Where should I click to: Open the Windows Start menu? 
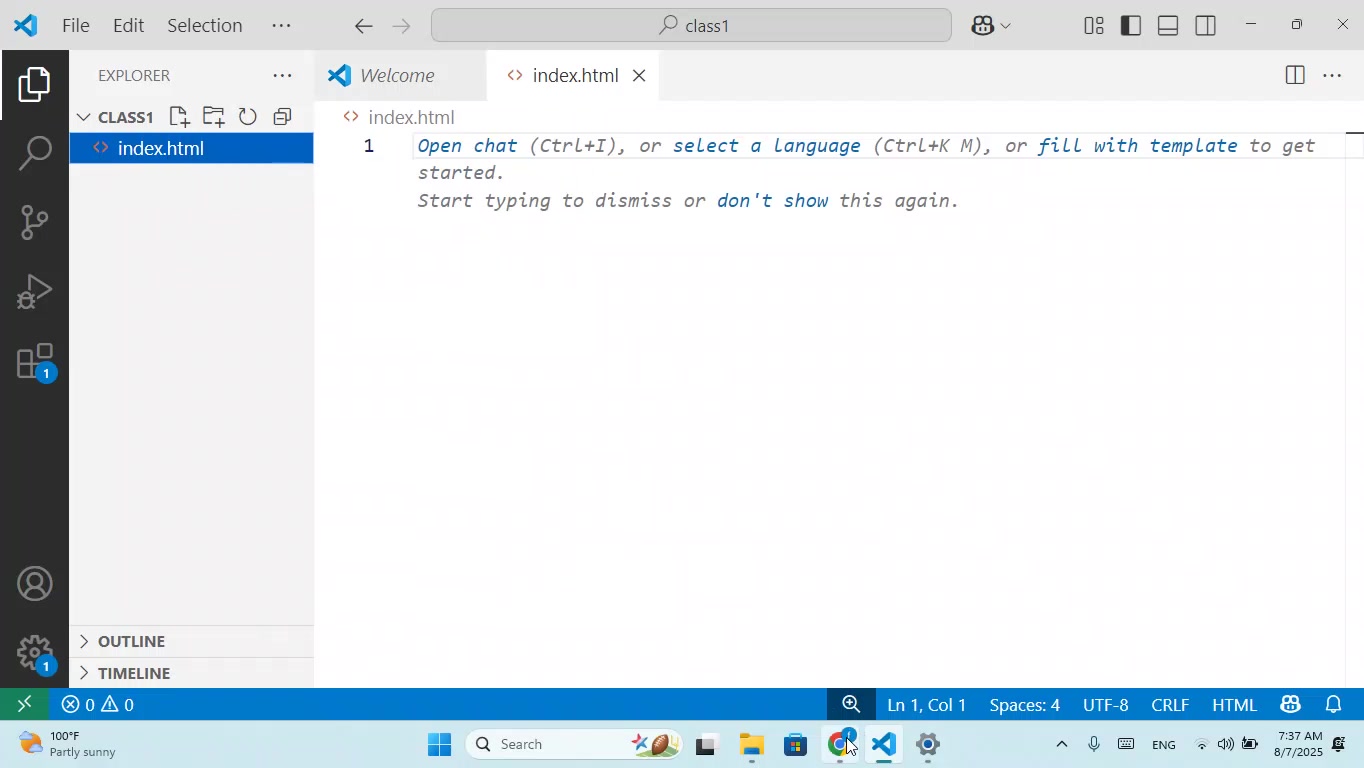(439, 745)
